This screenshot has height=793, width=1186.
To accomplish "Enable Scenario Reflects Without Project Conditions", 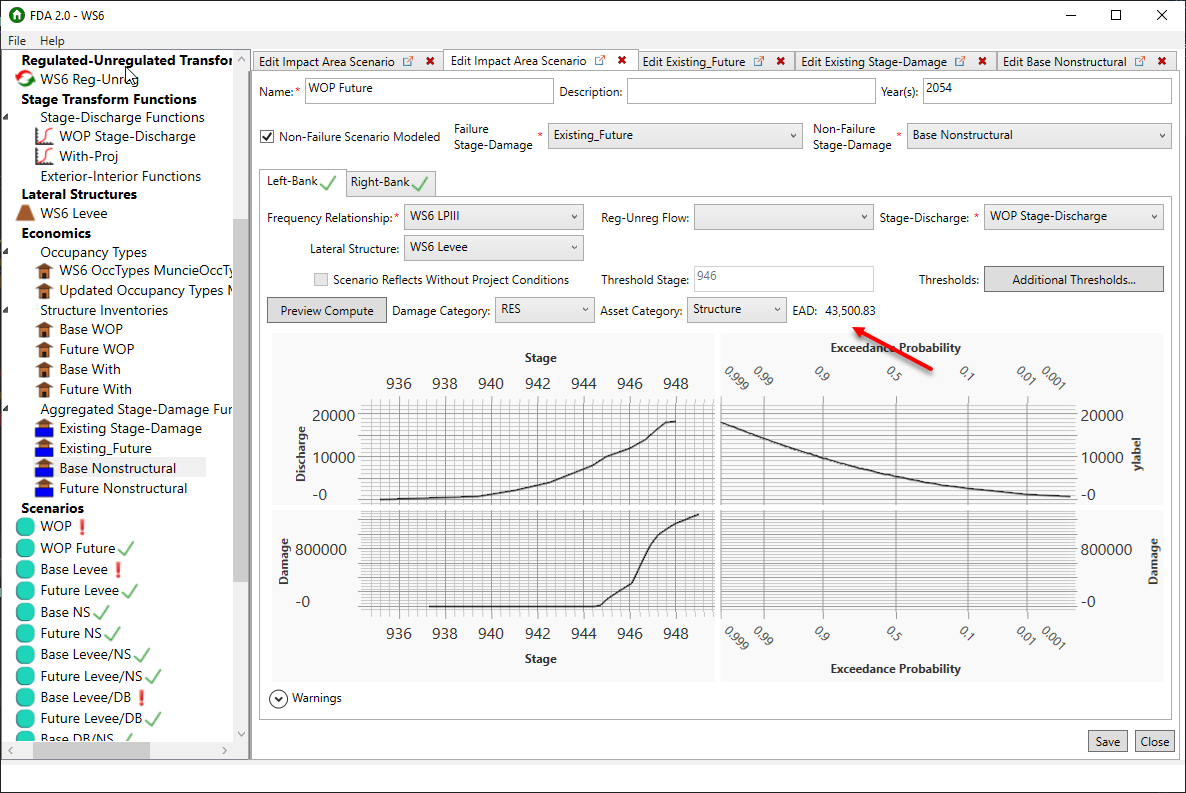I will [321, 280].
